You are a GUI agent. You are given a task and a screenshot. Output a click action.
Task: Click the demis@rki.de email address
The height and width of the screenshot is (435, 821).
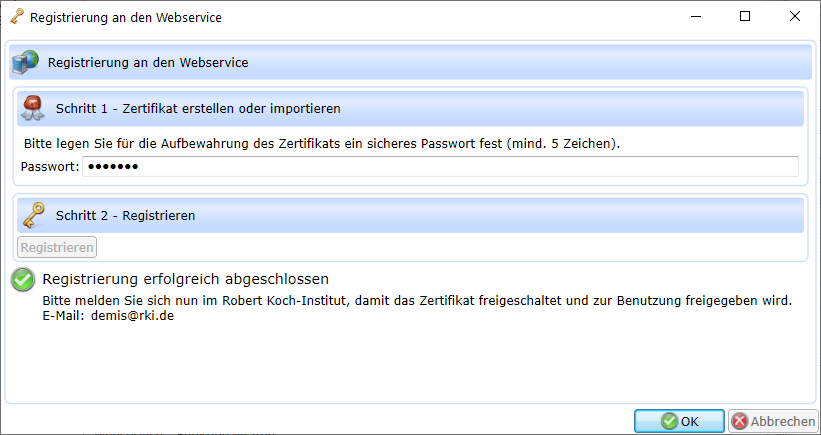(x=135, y=316)
